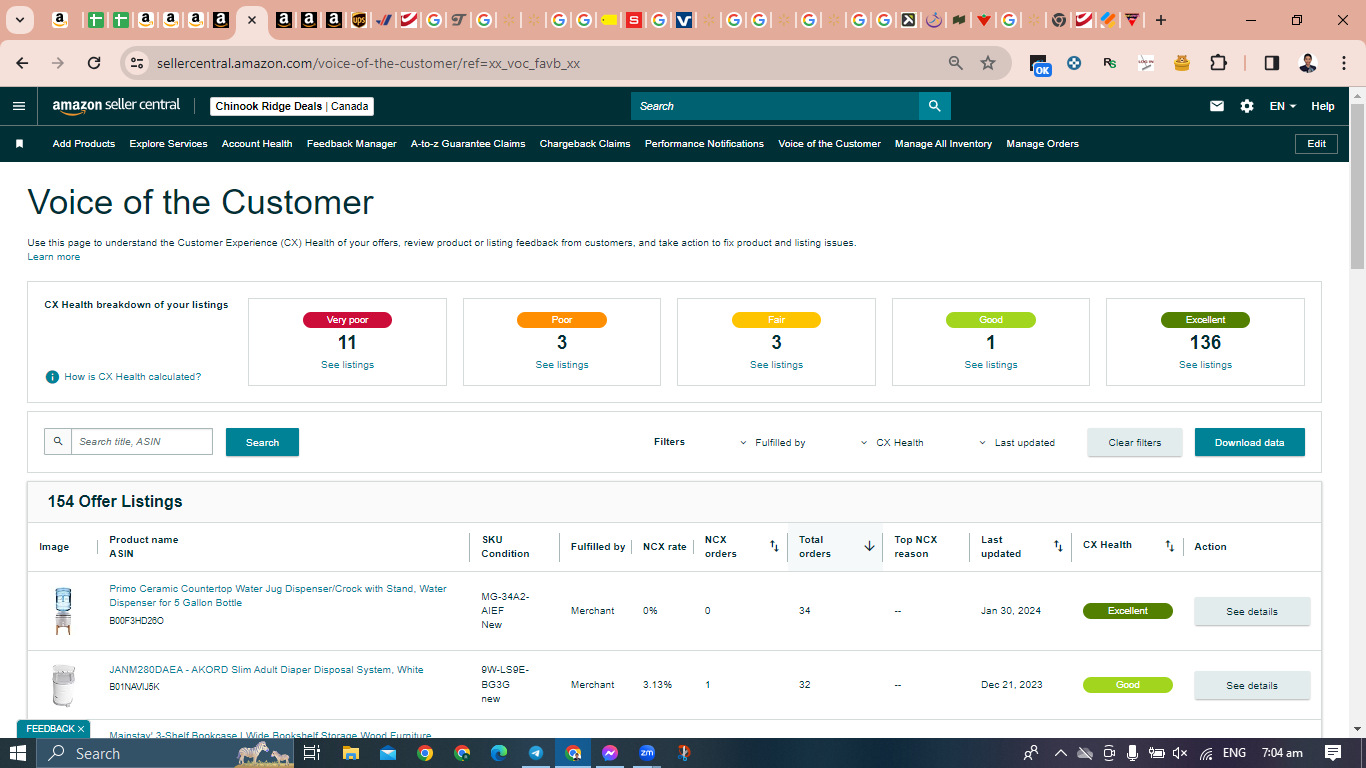Click the ASIN text B00F3HD26O

136,621
